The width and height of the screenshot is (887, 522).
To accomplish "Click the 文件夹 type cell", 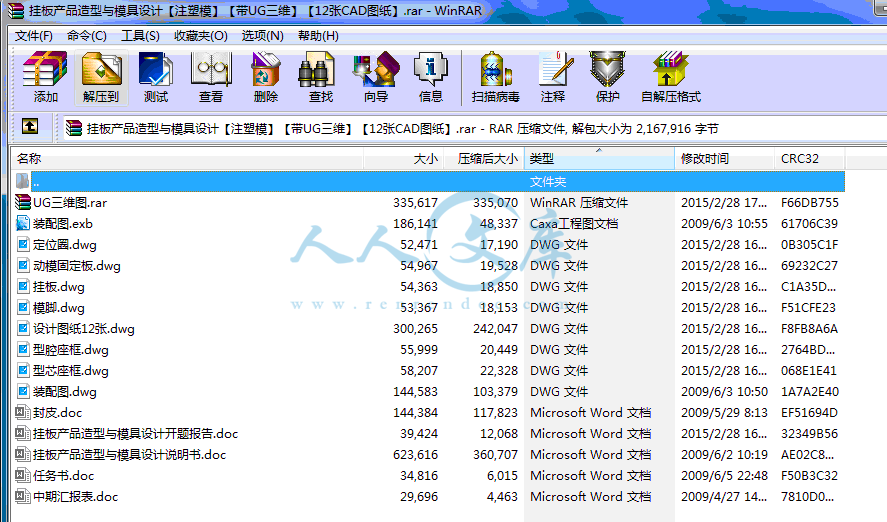I will point(548,181).
